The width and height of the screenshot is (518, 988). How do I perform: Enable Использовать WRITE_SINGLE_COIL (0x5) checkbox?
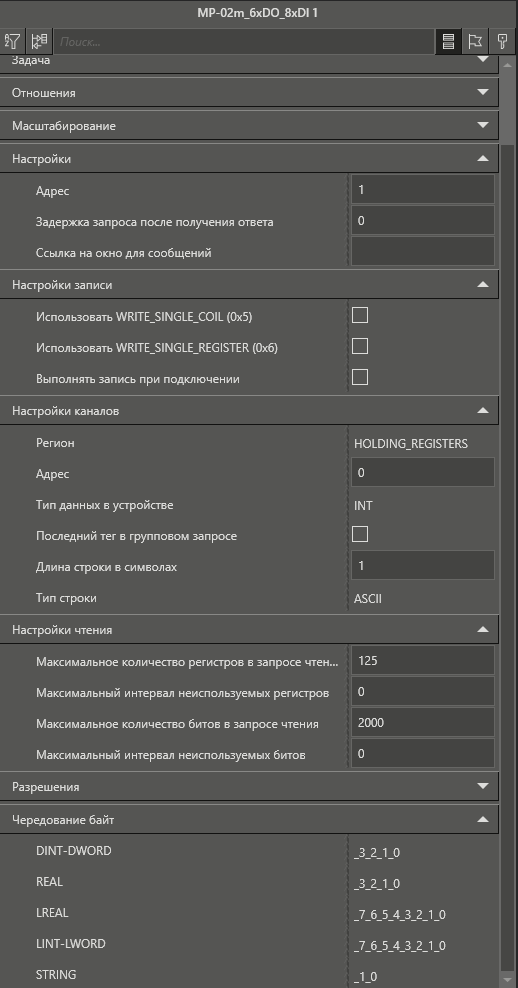[x=360, y=315]
